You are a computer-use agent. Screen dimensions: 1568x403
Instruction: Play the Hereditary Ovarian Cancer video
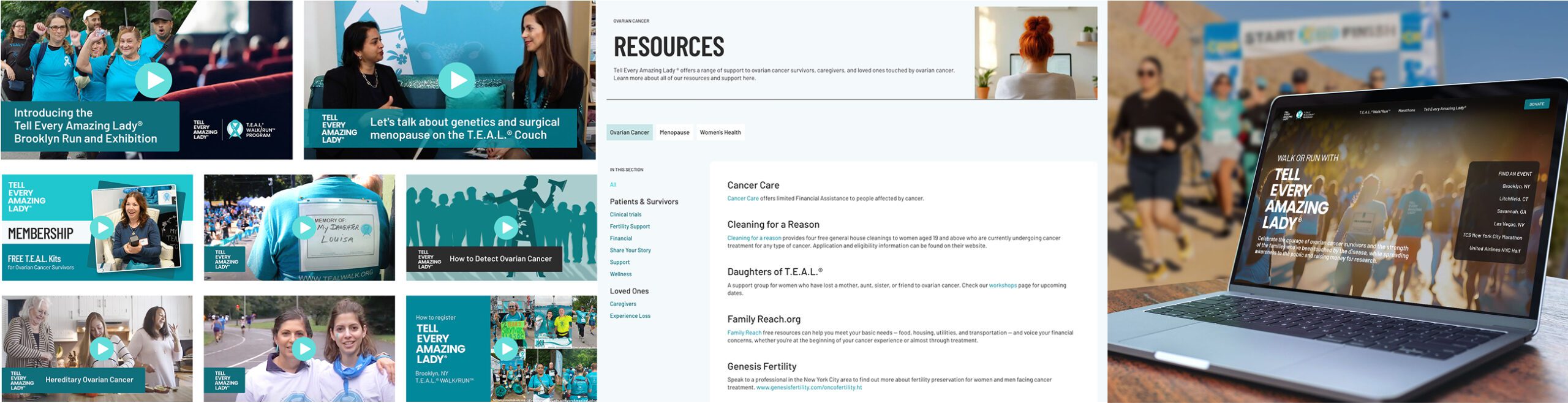point(102,349)
